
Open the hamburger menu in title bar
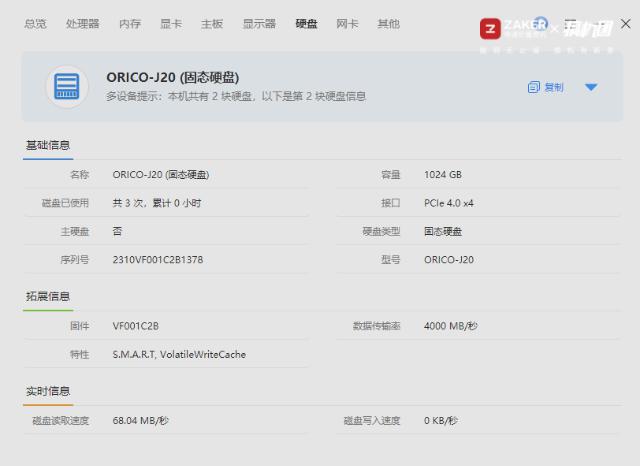570,24
